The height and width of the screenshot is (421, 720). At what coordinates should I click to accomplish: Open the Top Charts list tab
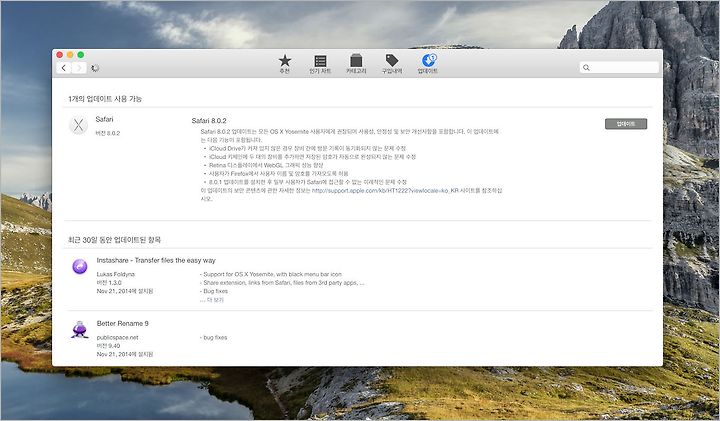320,64
